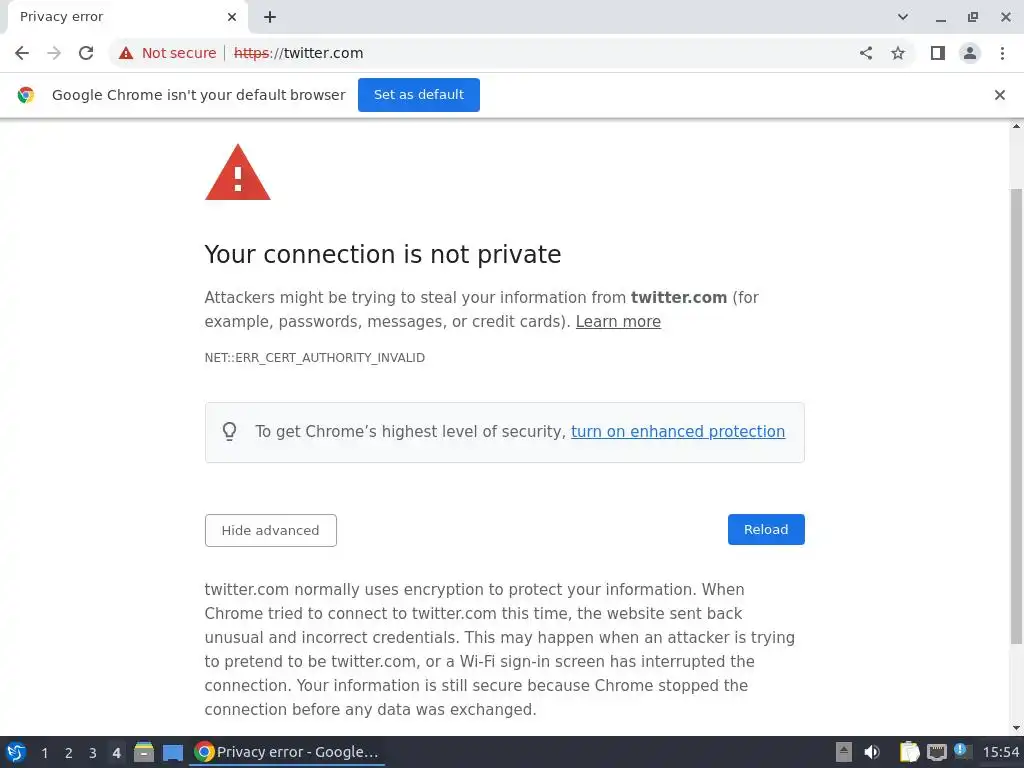This screenshot has height=768, width=1024.
Task: Click the share this page icon
Action: (x=866, y=53)
